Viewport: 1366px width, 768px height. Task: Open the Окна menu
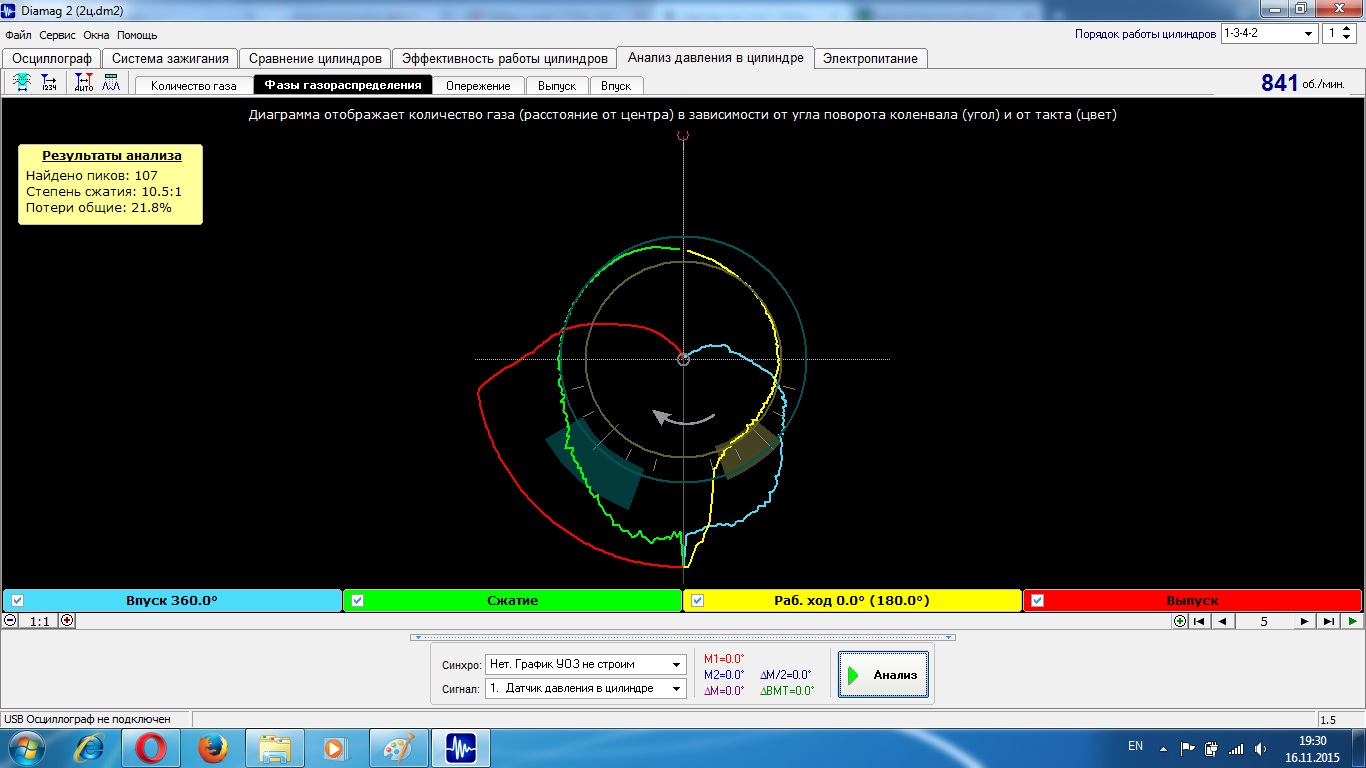coord(96,35)
